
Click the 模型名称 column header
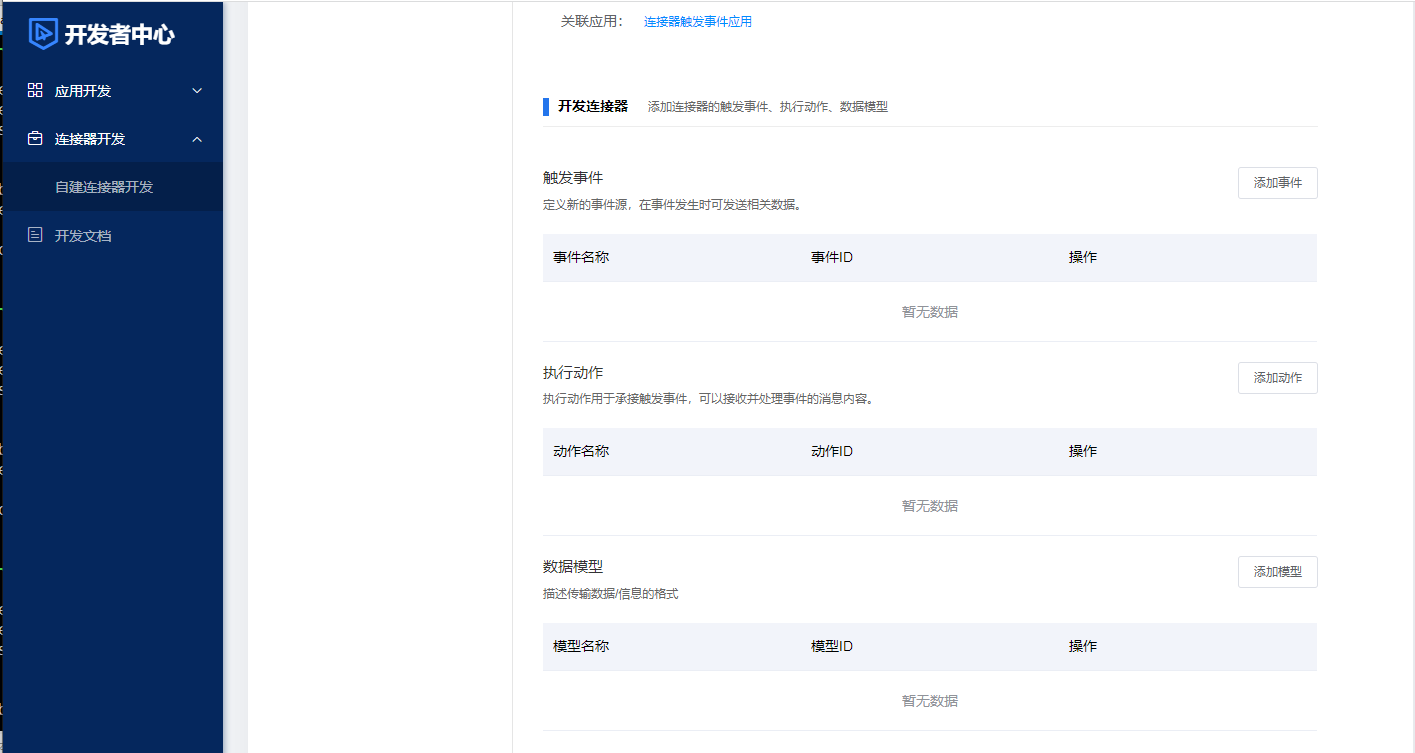point(581,646)
